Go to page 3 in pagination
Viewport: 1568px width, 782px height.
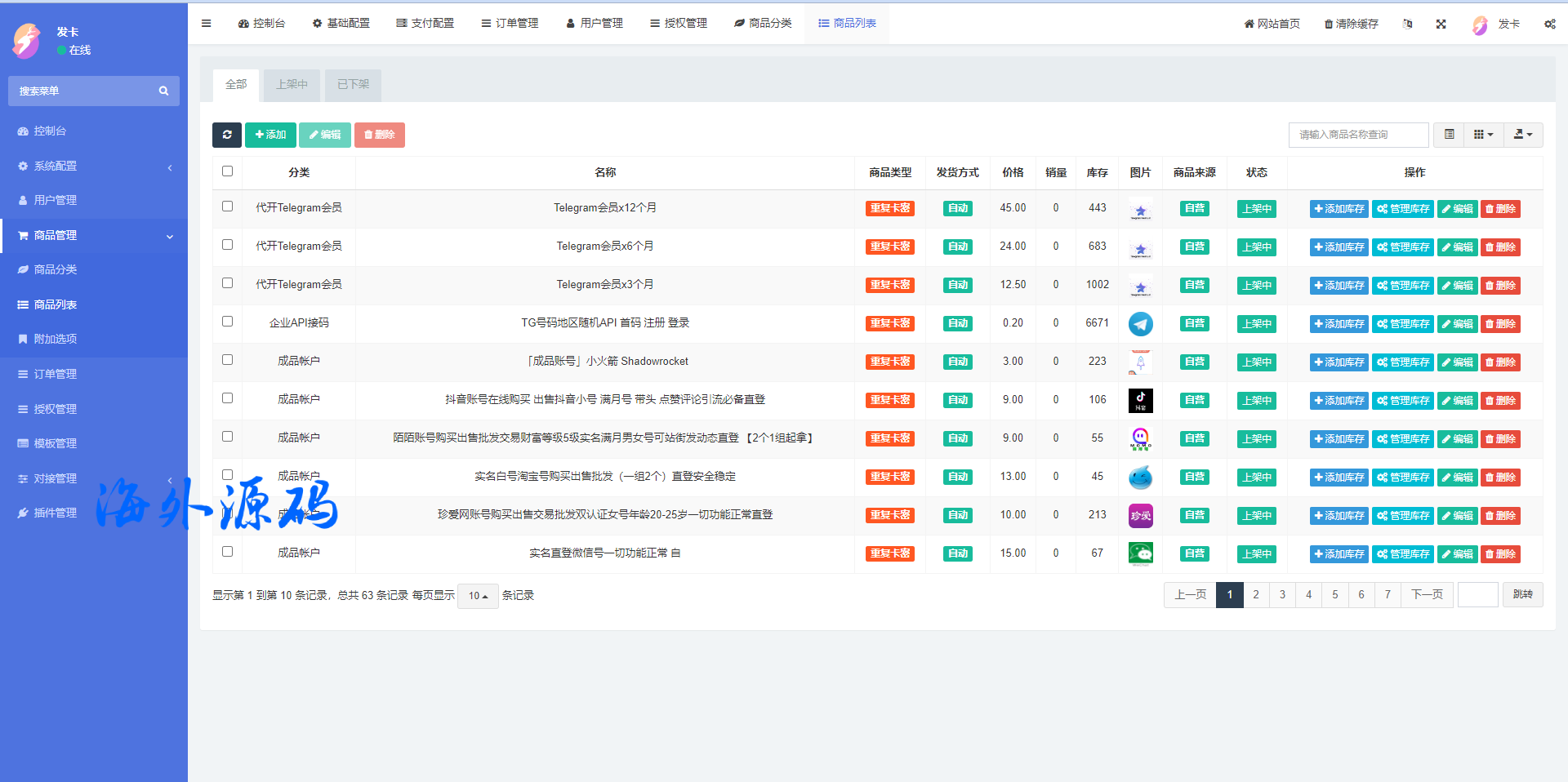point(1282,595)
